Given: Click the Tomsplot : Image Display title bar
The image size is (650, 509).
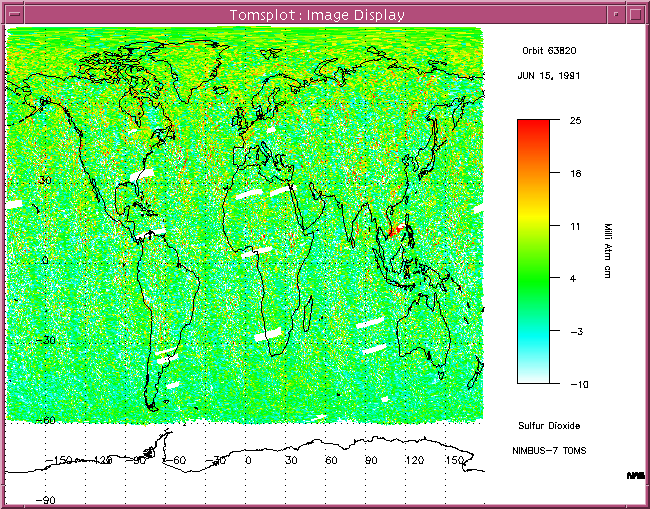Looking at the screenshot, I should coord(317,14).
